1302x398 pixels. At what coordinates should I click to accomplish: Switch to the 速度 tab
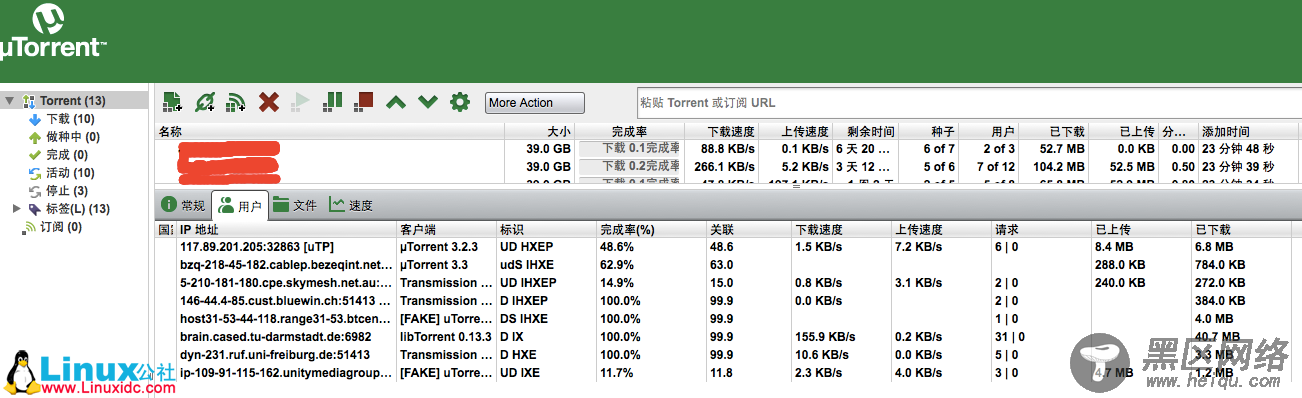pyautogui.click(x=351, y=205)
